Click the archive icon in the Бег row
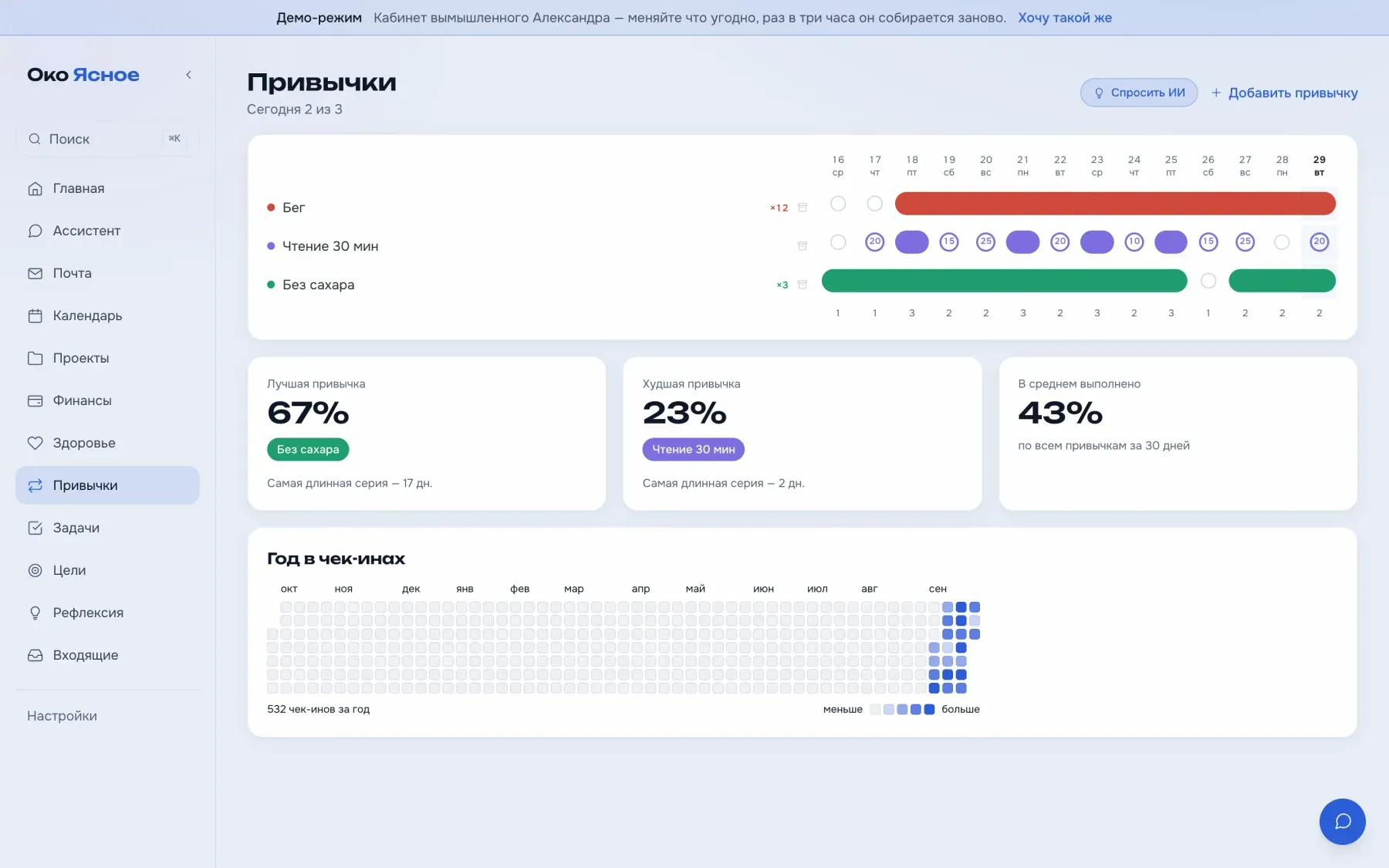 tap(803, 207)
